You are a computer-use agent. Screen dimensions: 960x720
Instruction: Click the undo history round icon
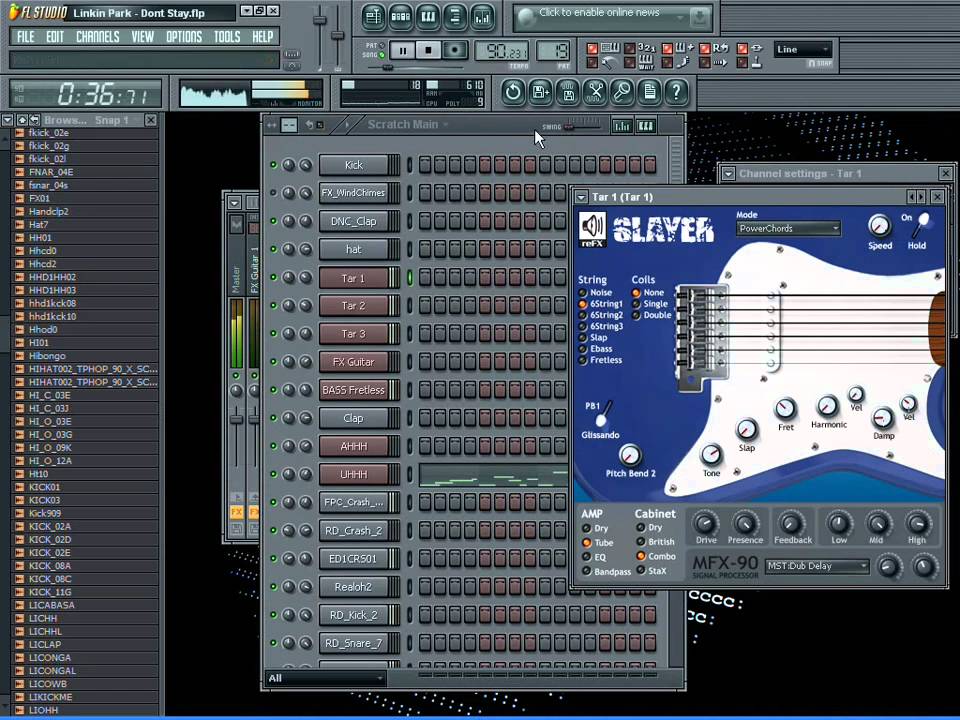[513, 92]
